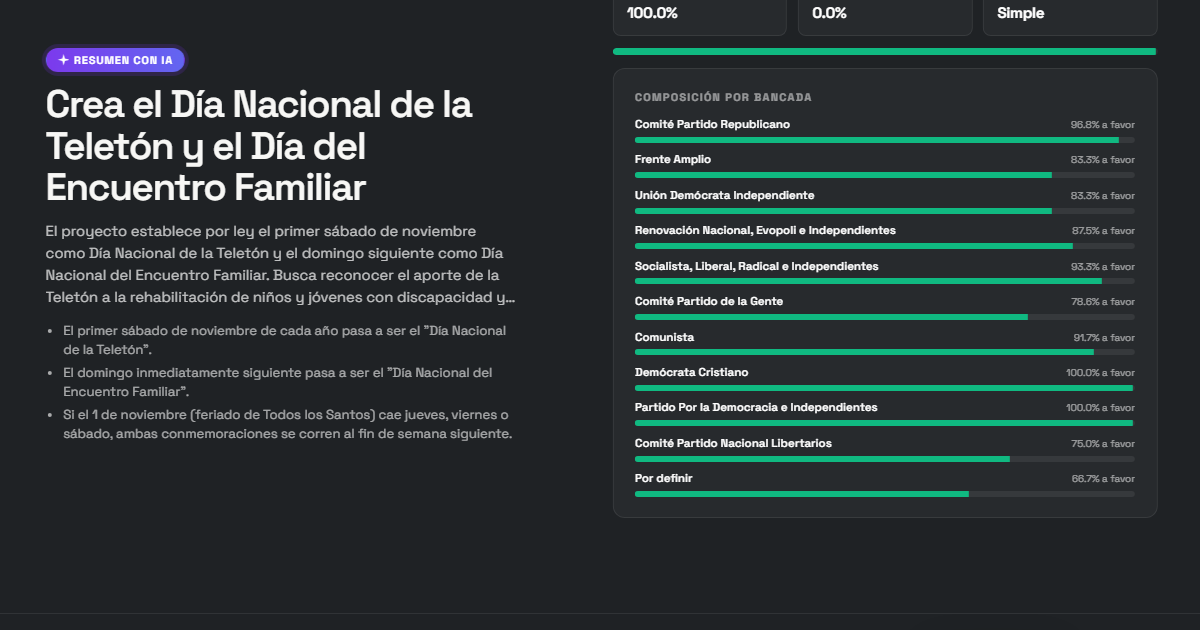Click Socialista, Liberal, Radical e Independientes label
The image size is (1200, 630).
[x=757, y=266]
